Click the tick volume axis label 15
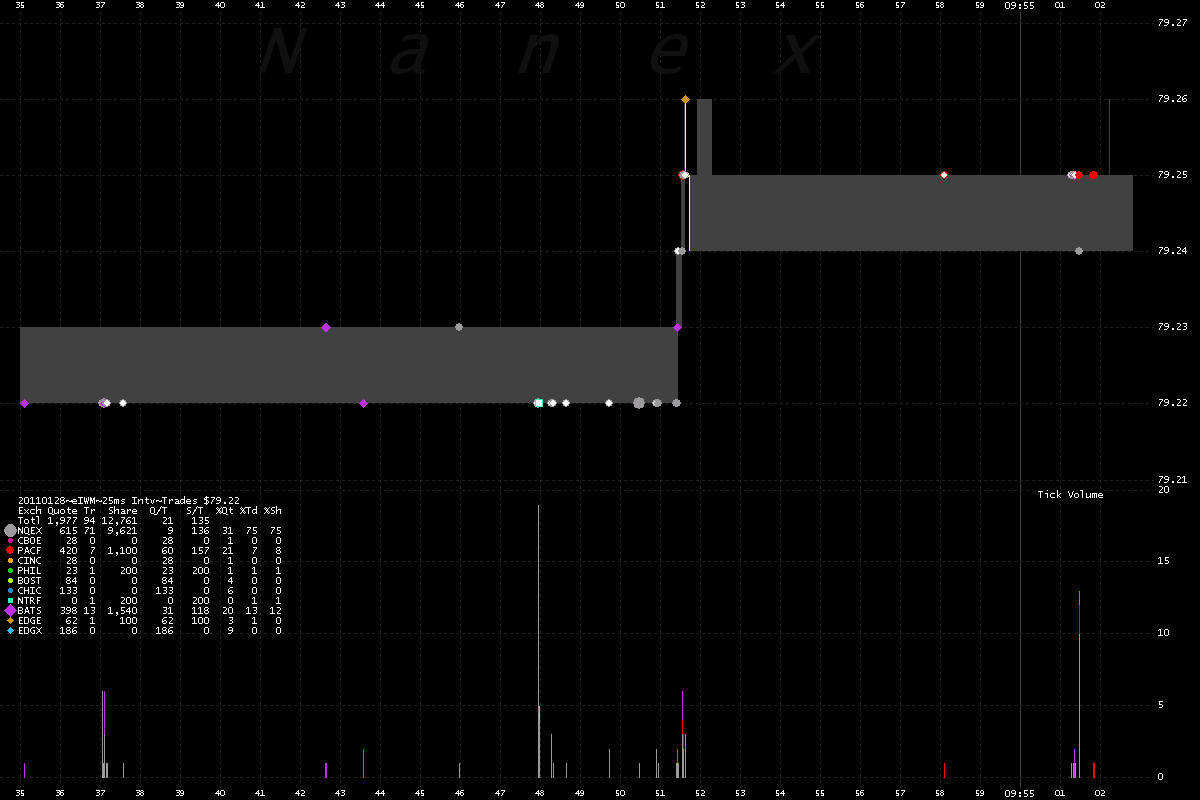This screenshot has width=1200, height=800. tap(1163, 561)
